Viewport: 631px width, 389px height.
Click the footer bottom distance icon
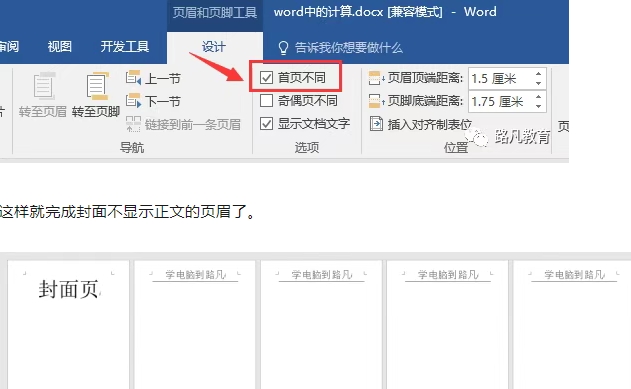point(376,101)
